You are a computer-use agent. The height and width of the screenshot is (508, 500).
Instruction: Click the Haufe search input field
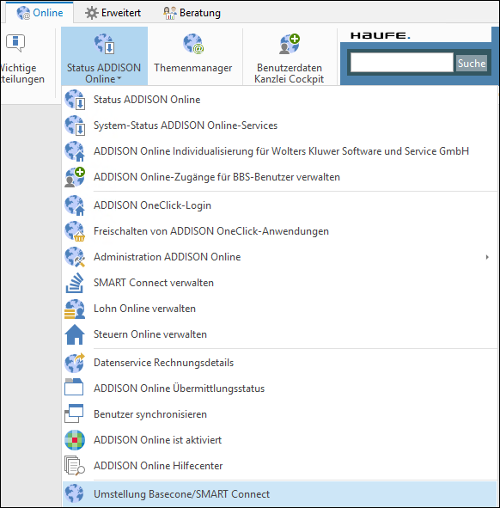pyautogui.click(x=402, y=63)
